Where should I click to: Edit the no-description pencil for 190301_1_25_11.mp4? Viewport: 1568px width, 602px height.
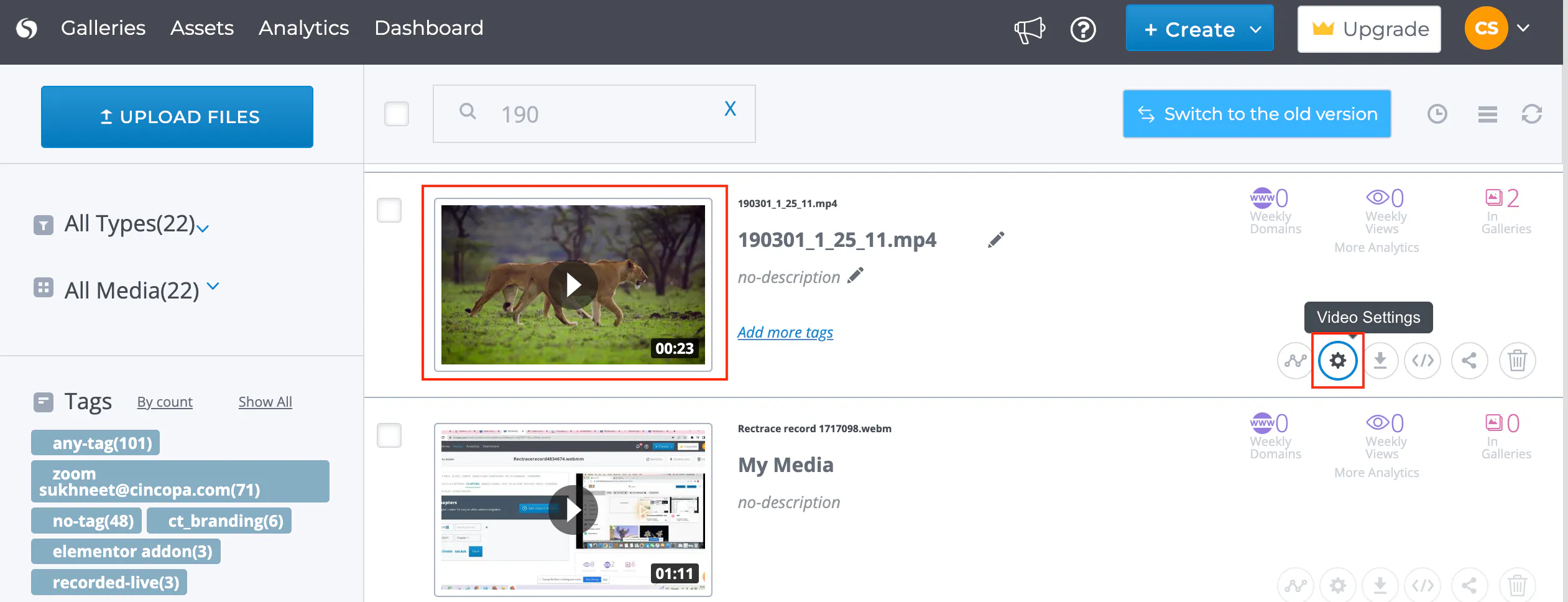coord(855,276)
